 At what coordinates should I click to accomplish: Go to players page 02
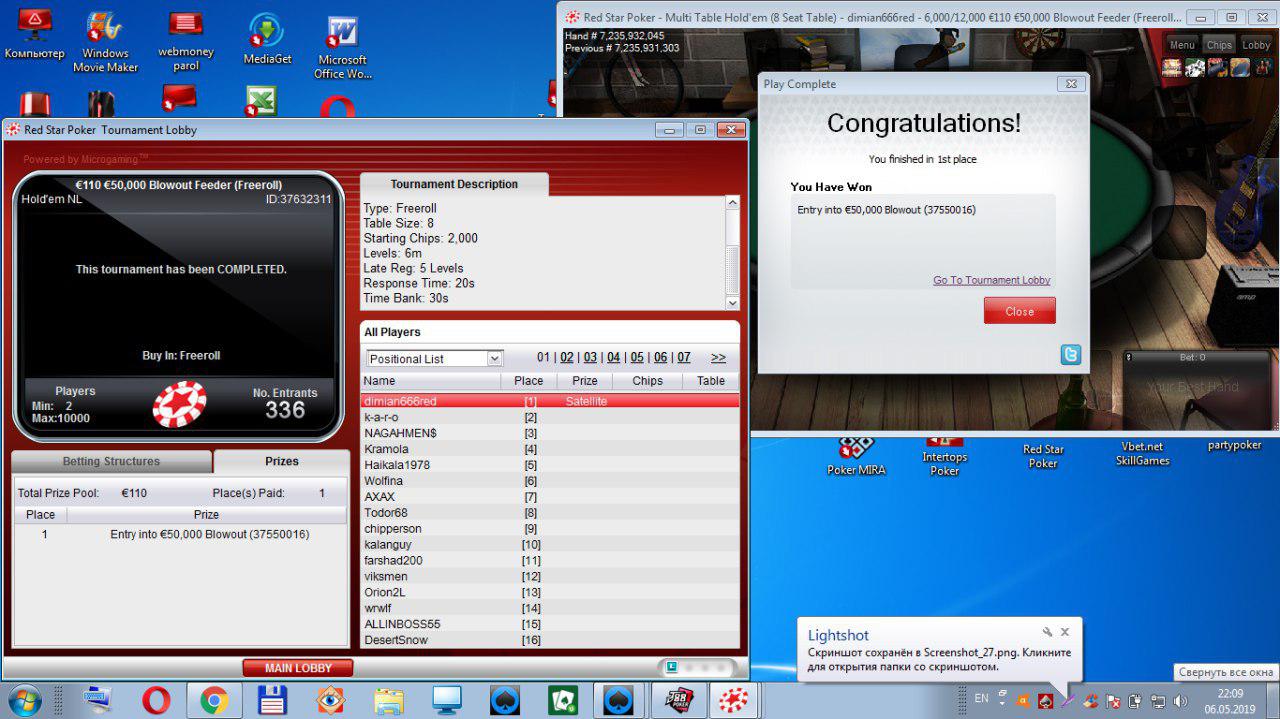pos(567,357)
